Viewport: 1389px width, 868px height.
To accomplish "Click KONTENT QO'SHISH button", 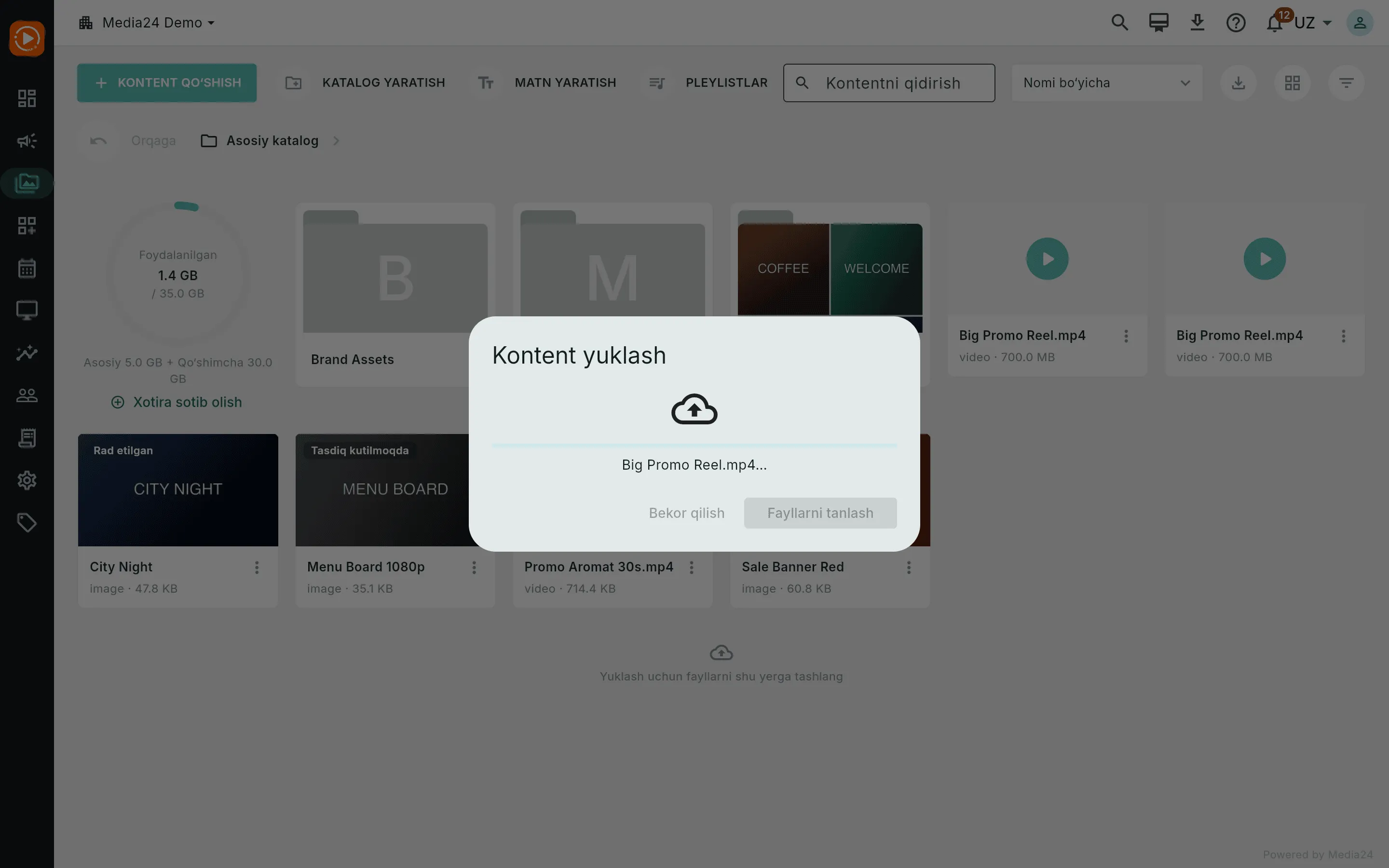I will pyautogui.click(x=167, y=82).
